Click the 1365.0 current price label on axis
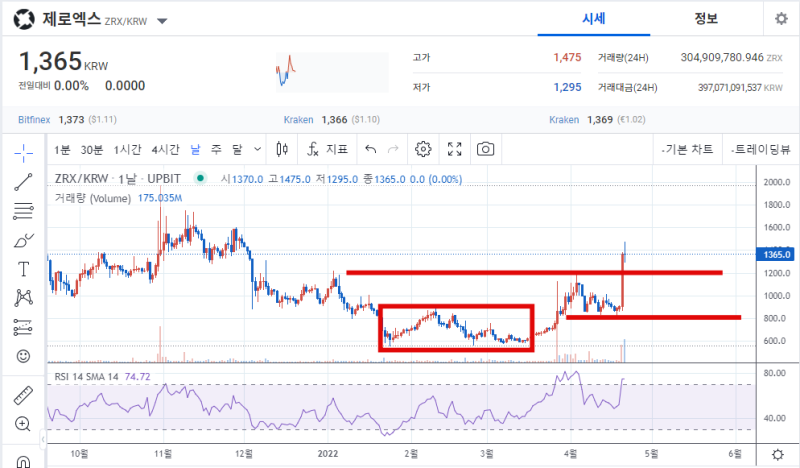 point(777,254)
